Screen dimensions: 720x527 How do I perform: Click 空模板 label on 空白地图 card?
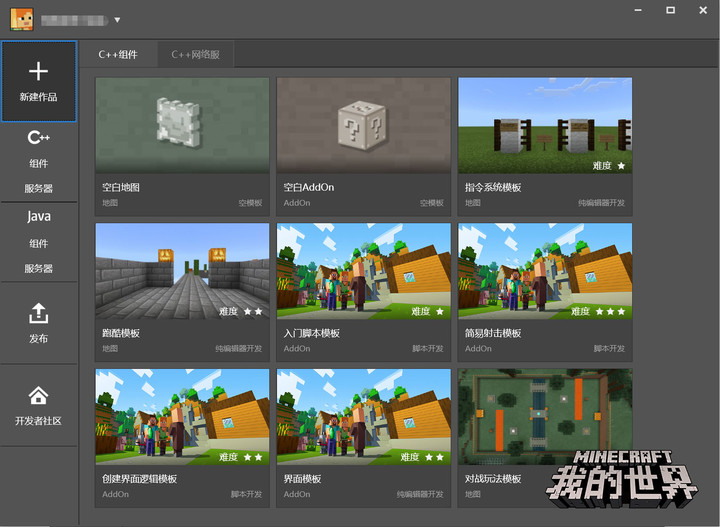click(x=250, y=203)
